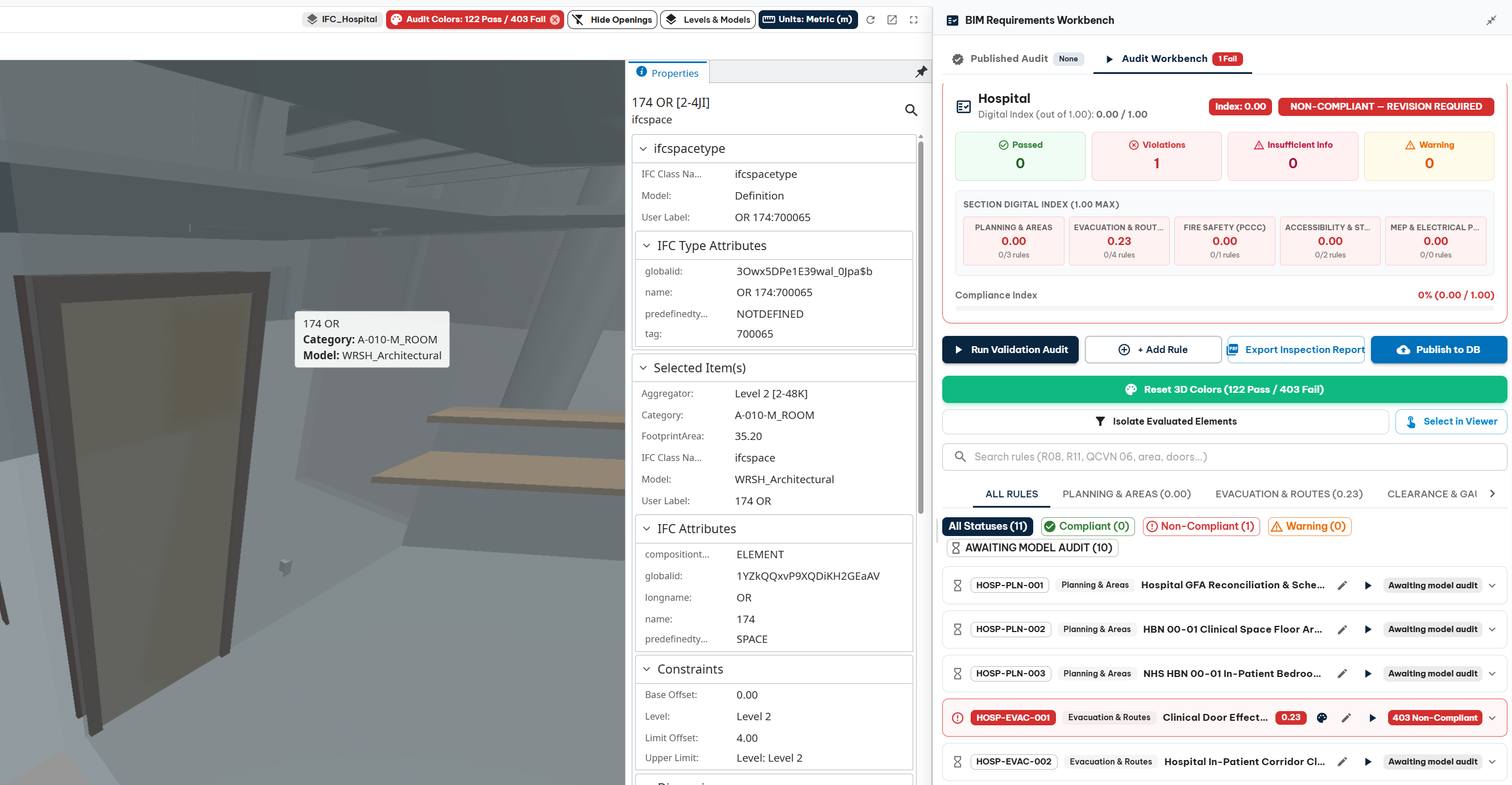
Task: Collapse Selected Item(s) section
Action: (643, 368)
